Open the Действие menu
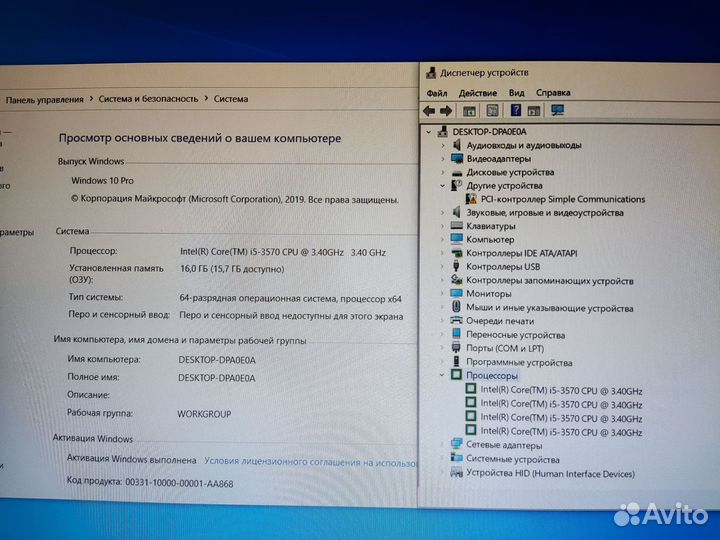This screenshot has height=540, width=720. click(478, 93)
